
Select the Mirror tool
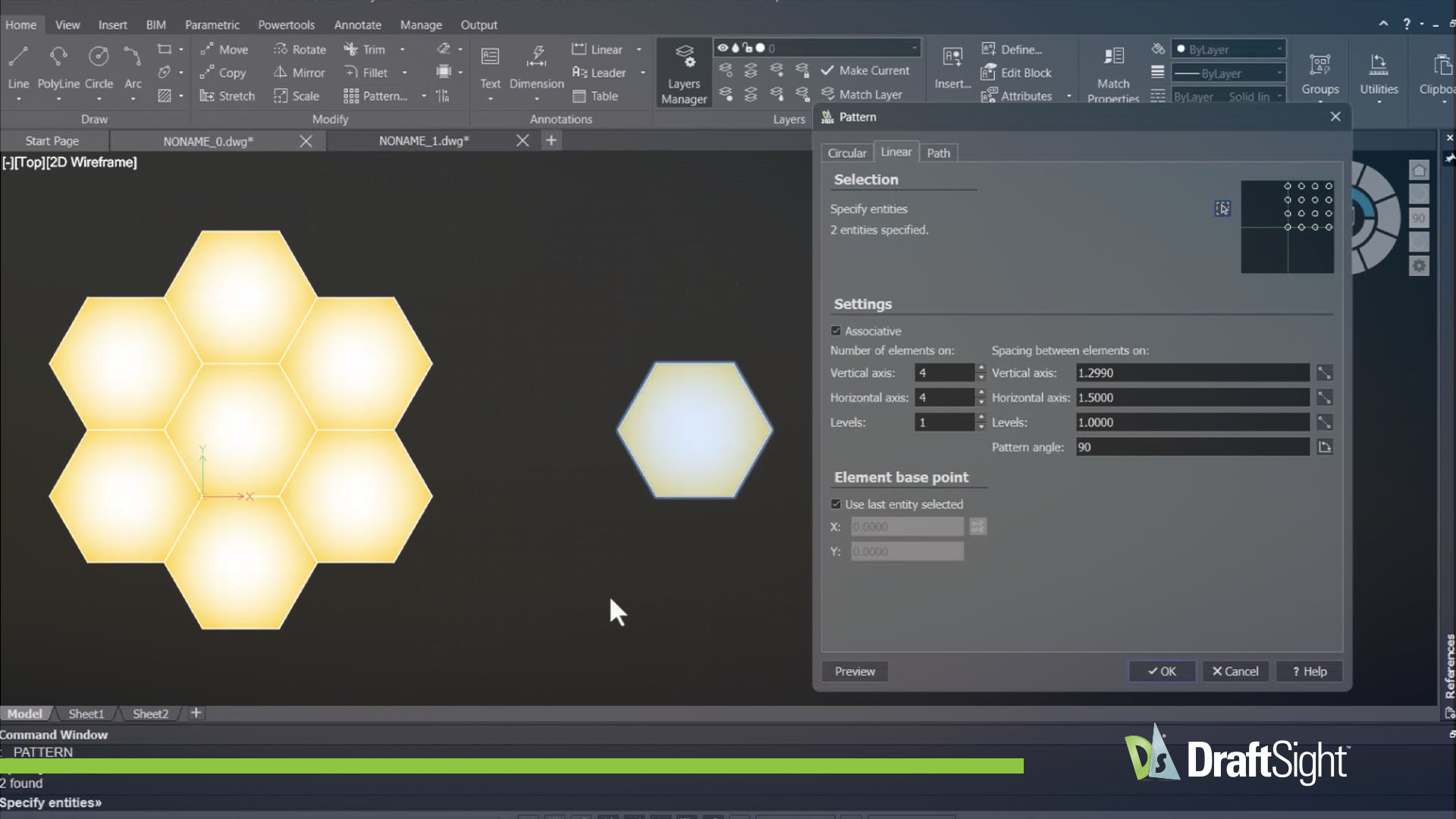[x=300, y=73]
